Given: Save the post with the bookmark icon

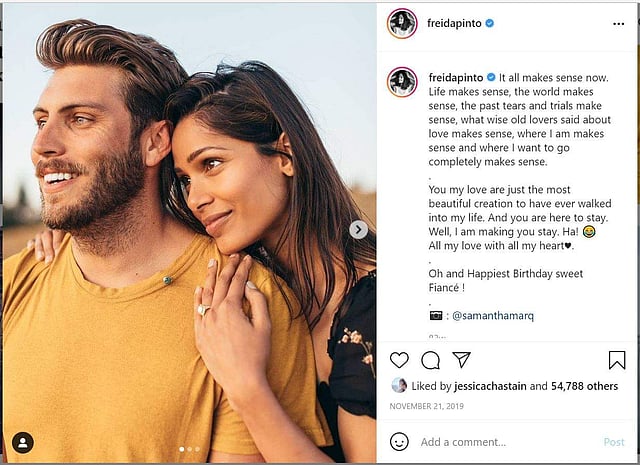Looking at the screenshot, I should 617,360.
